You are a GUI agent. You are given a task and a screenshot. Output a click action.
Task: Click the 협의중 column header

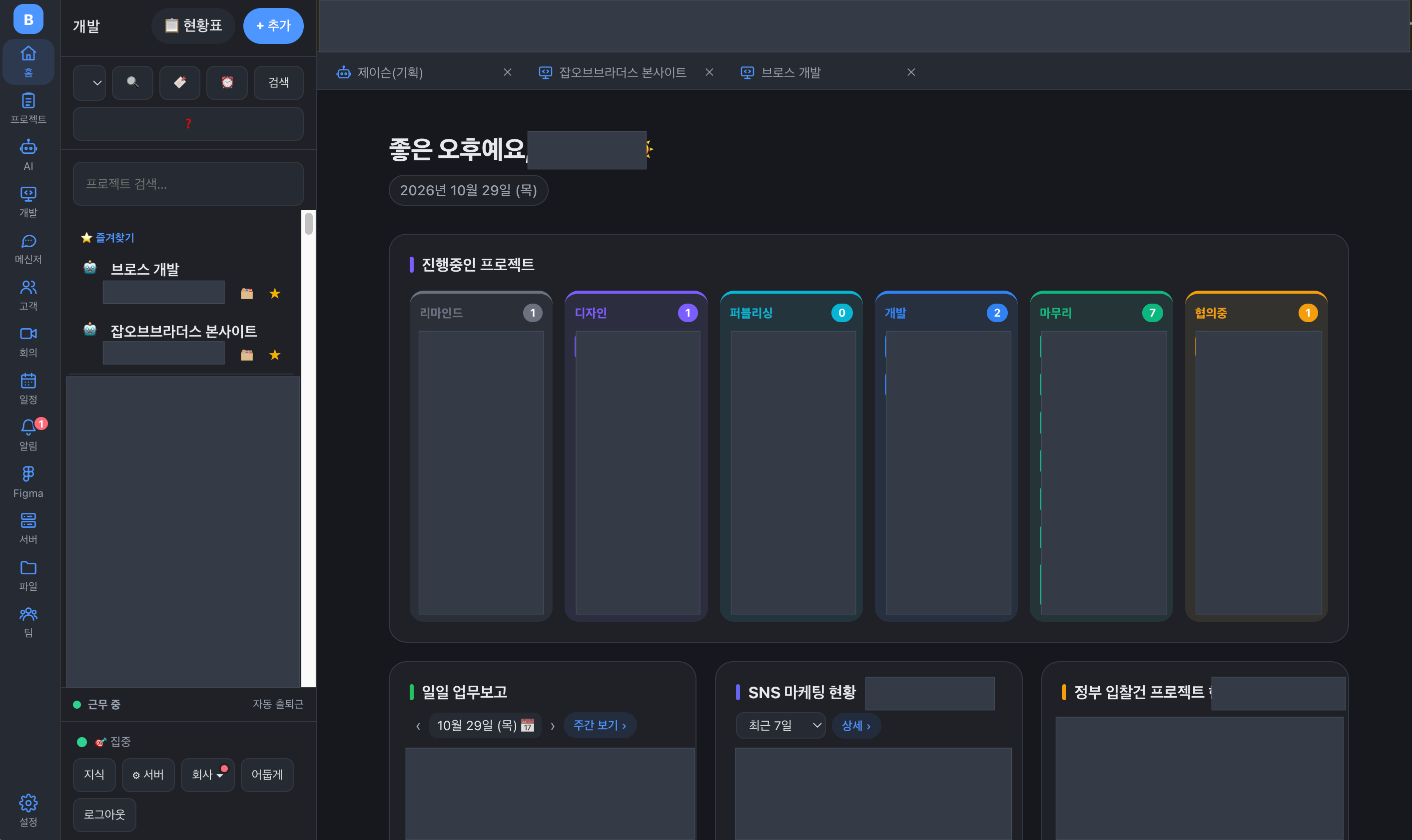point(1256,313)
